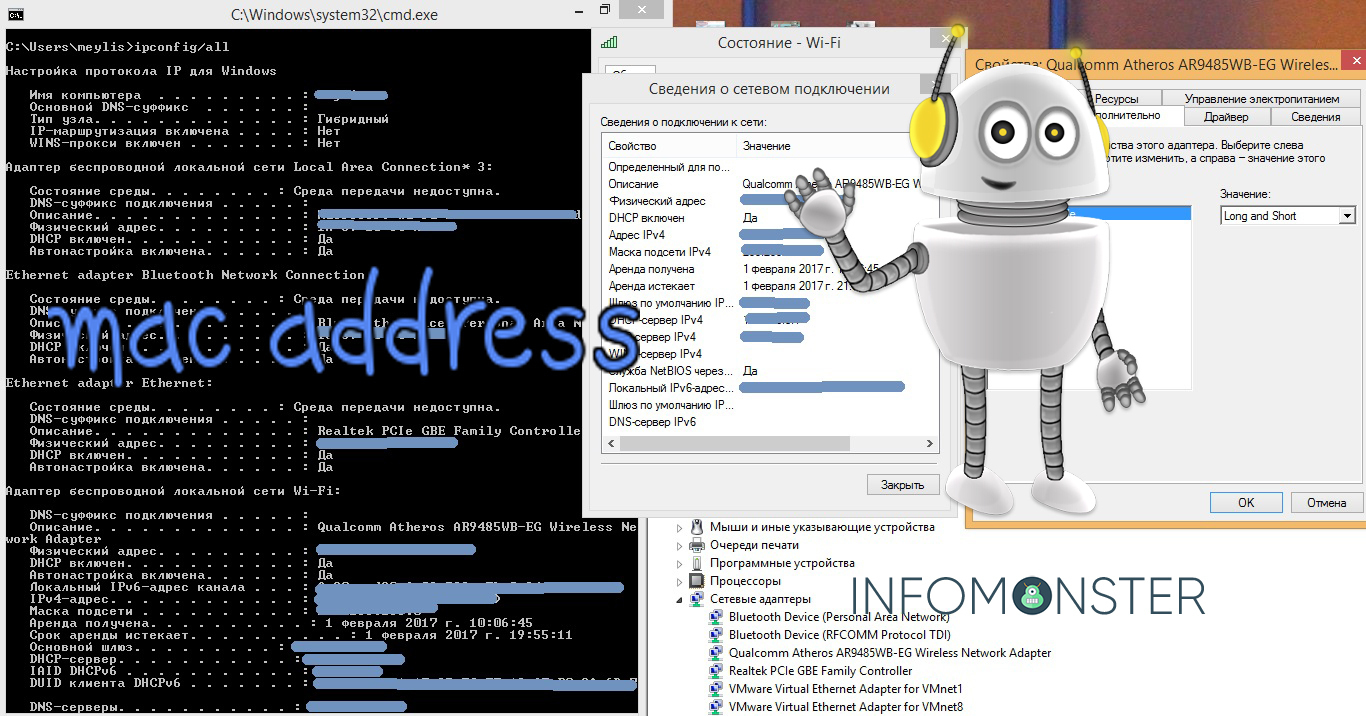Open the Сведения tab in adapter properties
Viewport: 1366px width, 716px height.
1315,117
